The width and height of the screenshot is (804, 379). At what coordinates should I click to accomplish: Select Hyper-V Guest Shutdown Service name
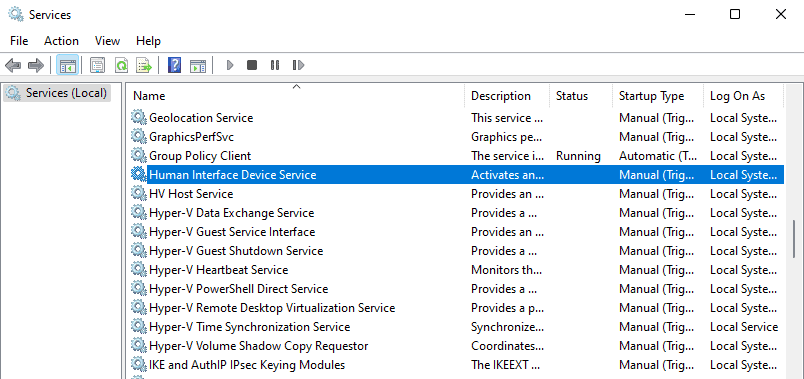coord(236,251)
